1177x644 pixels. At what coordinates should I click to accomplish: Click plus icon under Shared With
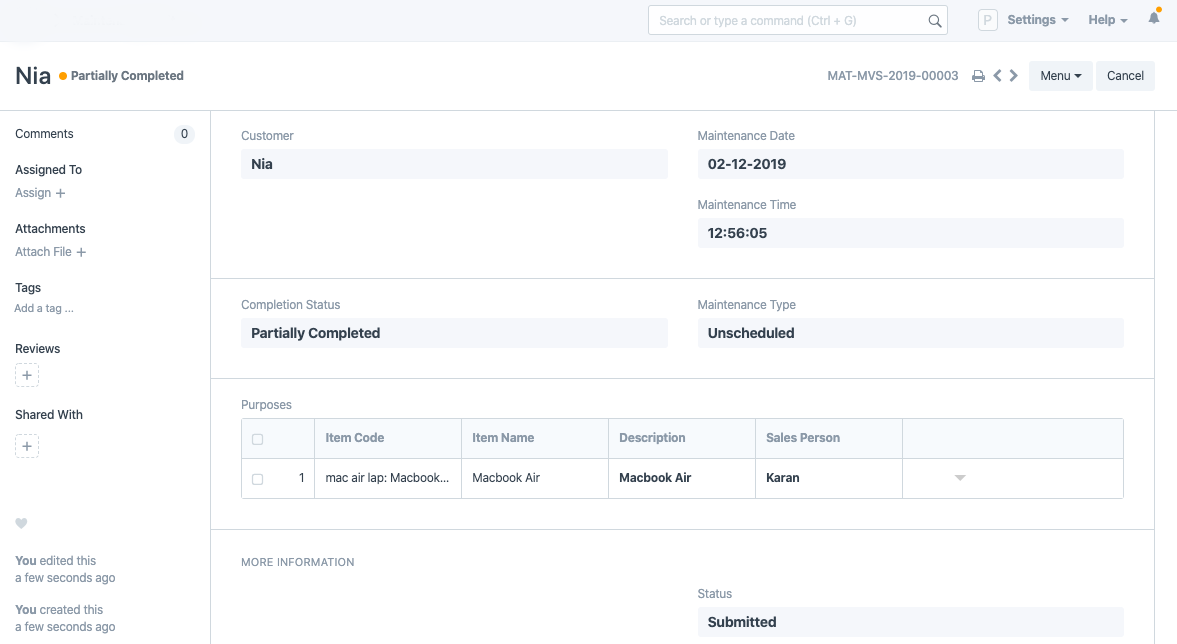click(27, 446)
